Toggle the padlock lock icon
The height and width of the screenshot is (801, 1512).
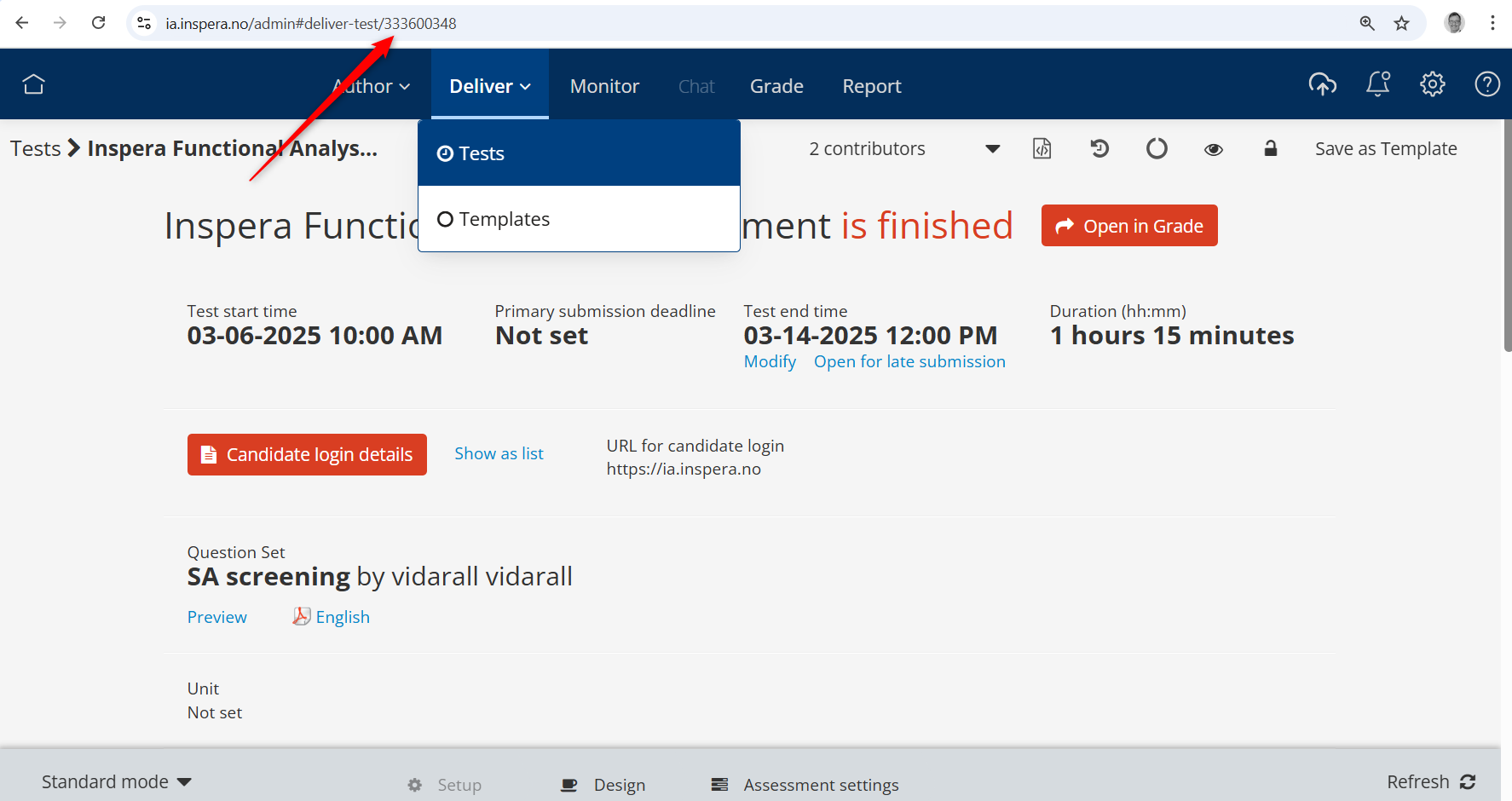1270,148
